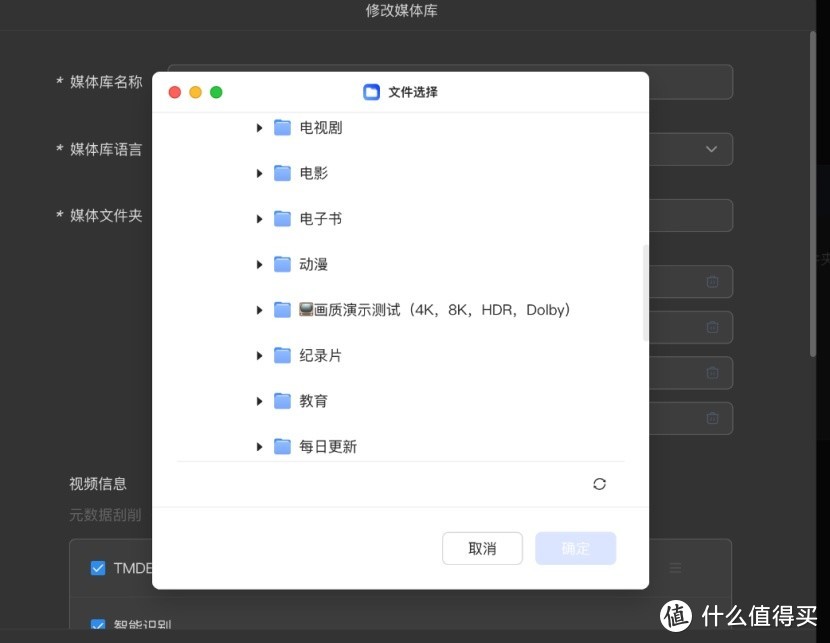Click the refresh icon in the file dialog
Image resolution: width=830 pixels, height=643 pixels.
click(x=599, y=483)
